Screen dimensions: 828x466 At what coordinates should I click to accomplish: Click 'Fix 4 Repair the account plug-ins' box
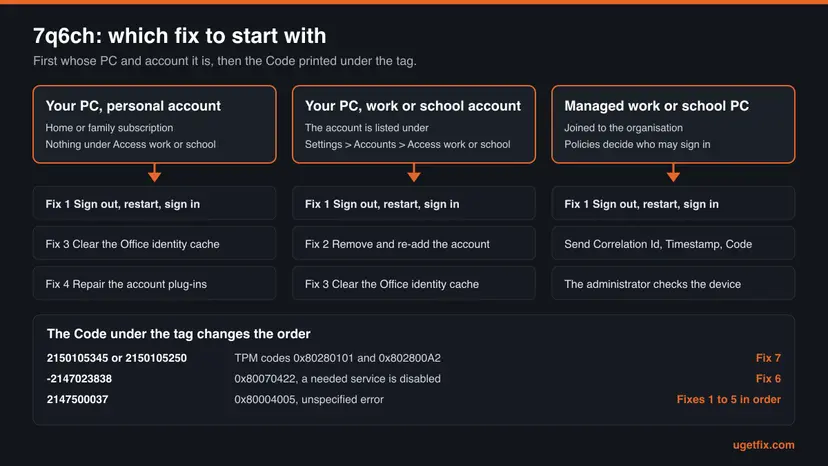(x=154, y=284)
